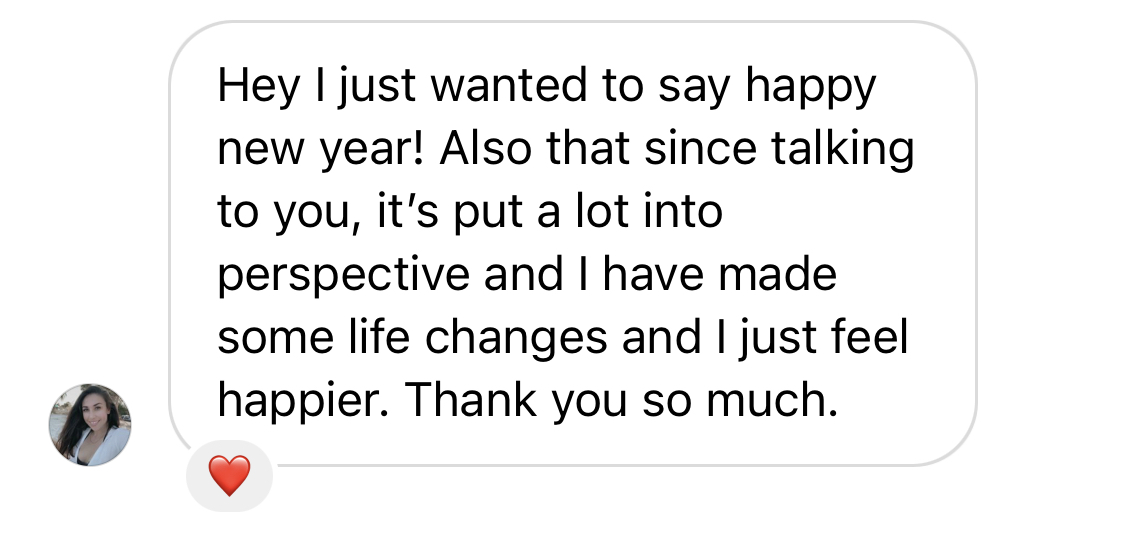Screen dimensions: 1125x557
Task: Open the sender's profile picture
Action: 90,424
